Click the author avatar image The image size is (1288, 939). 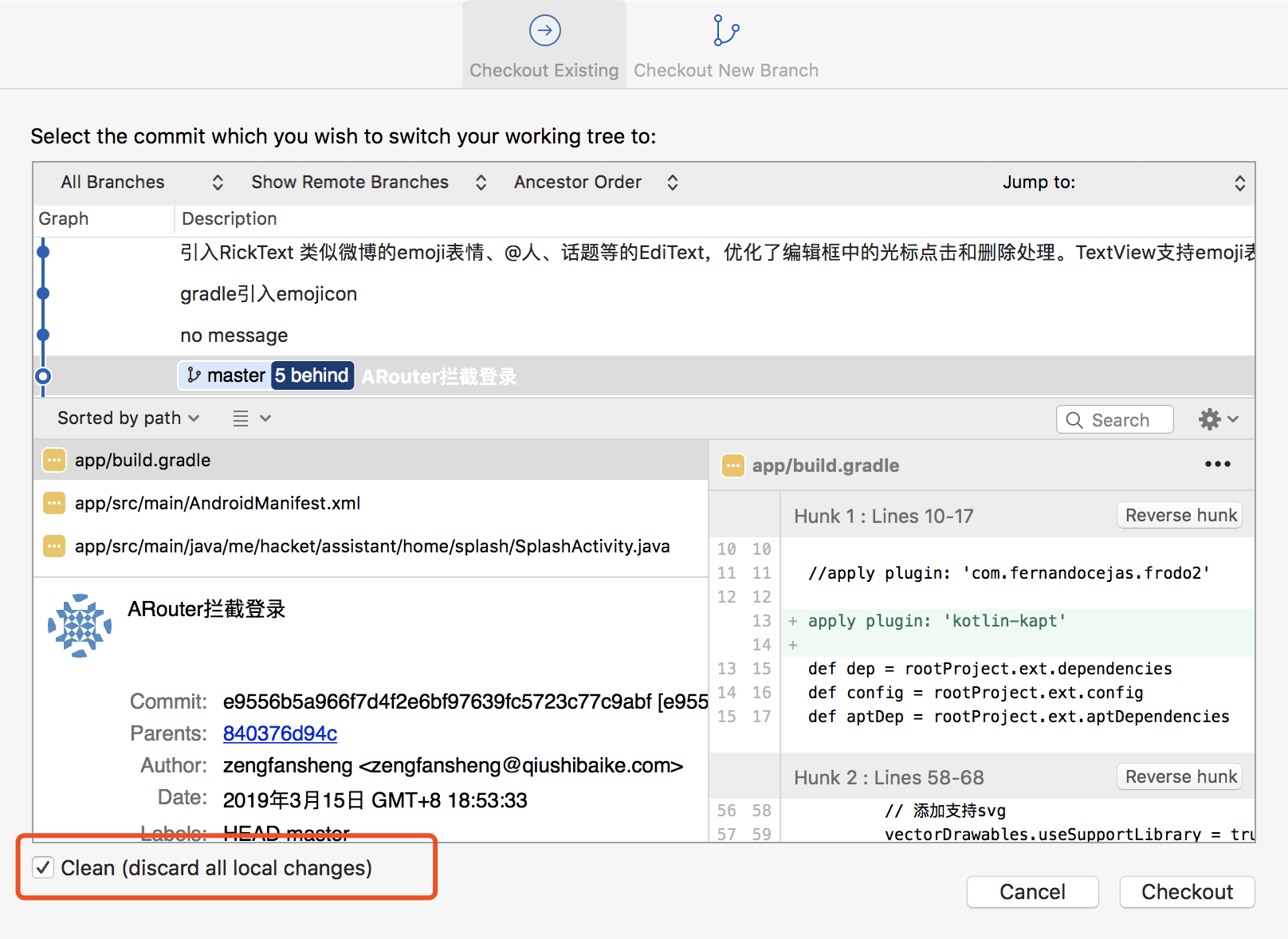pyautogui.click(x=80, y=626)
